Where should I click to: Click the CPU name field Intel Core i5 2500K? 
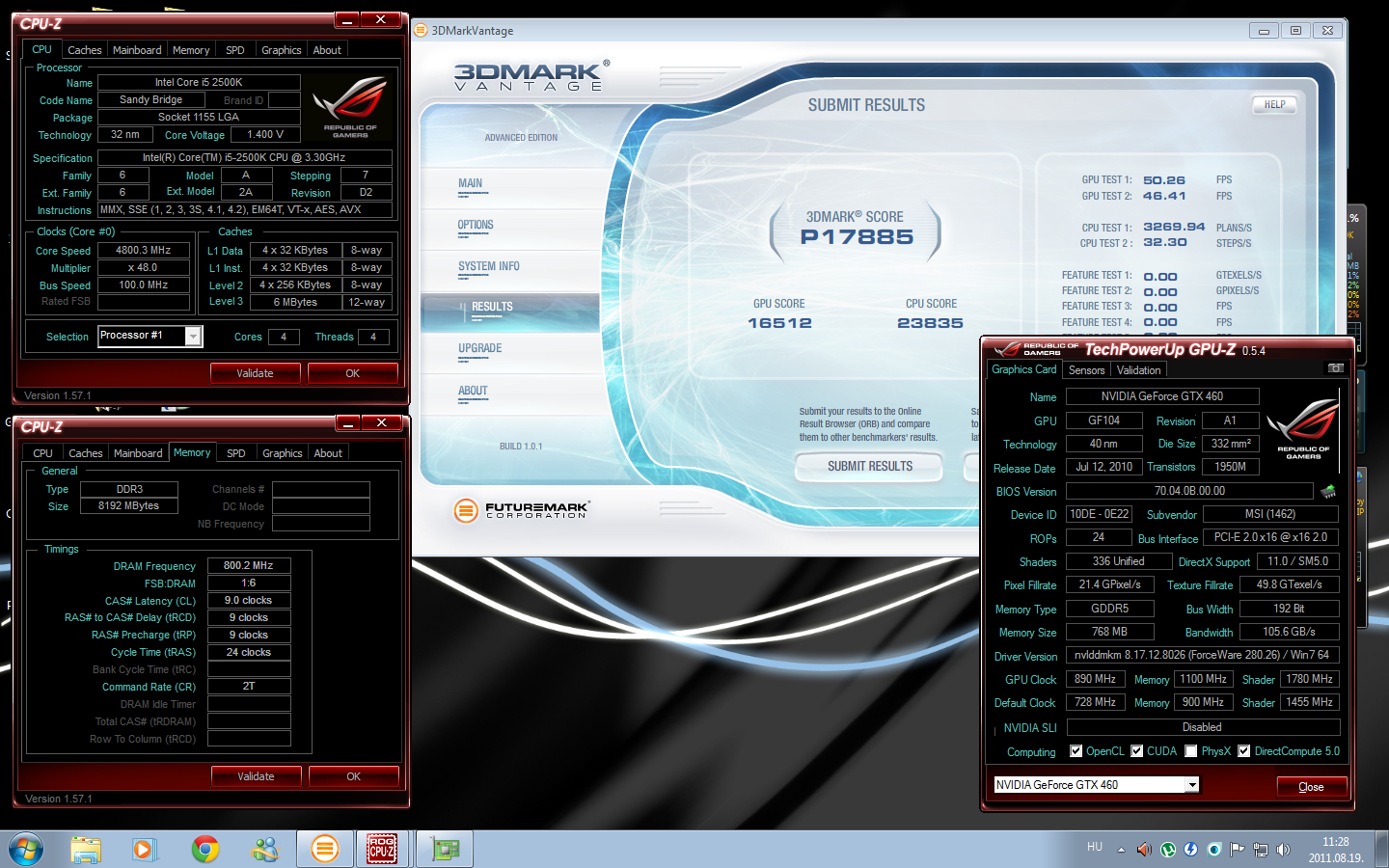[x=199, y=83]
